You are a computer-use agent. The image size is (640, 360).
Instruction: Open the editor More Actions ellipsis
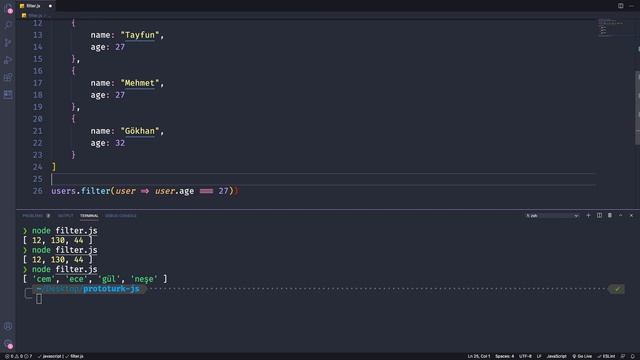pos(631,6)
